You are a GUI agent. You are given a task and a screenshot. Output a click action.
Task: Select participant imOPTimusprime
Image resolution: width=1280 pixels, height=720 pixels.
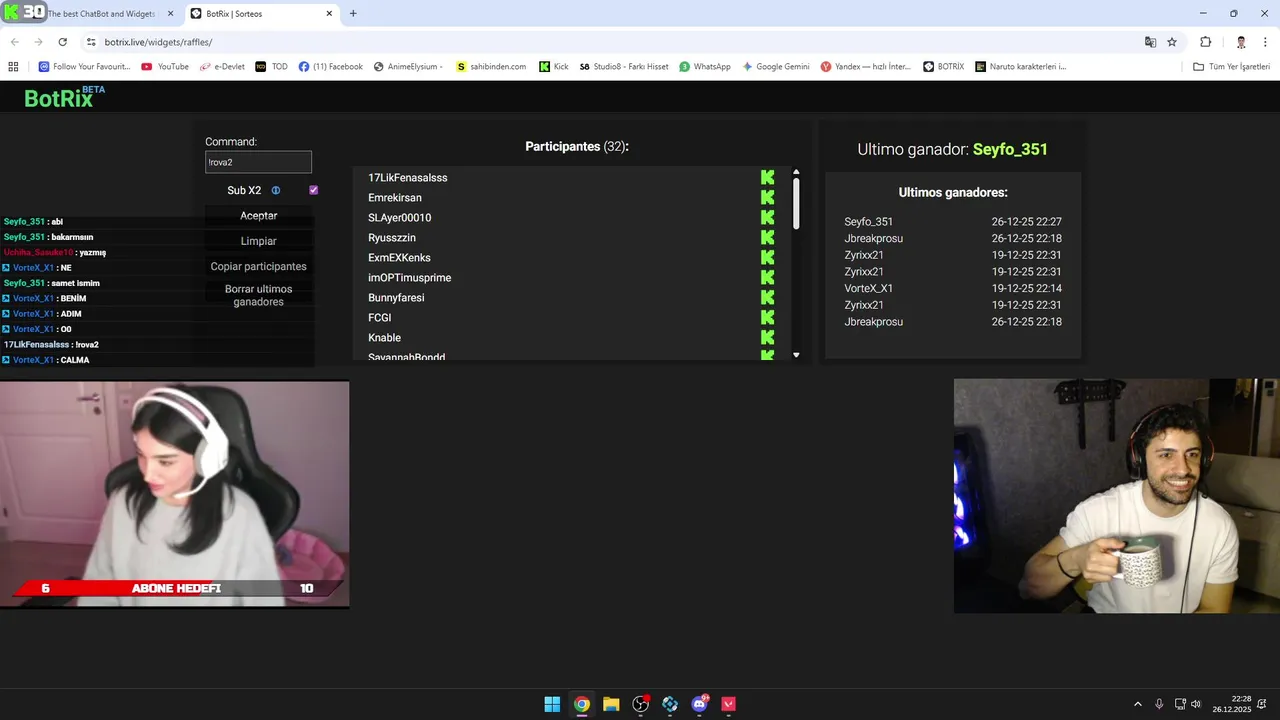(x=409, y=277)
